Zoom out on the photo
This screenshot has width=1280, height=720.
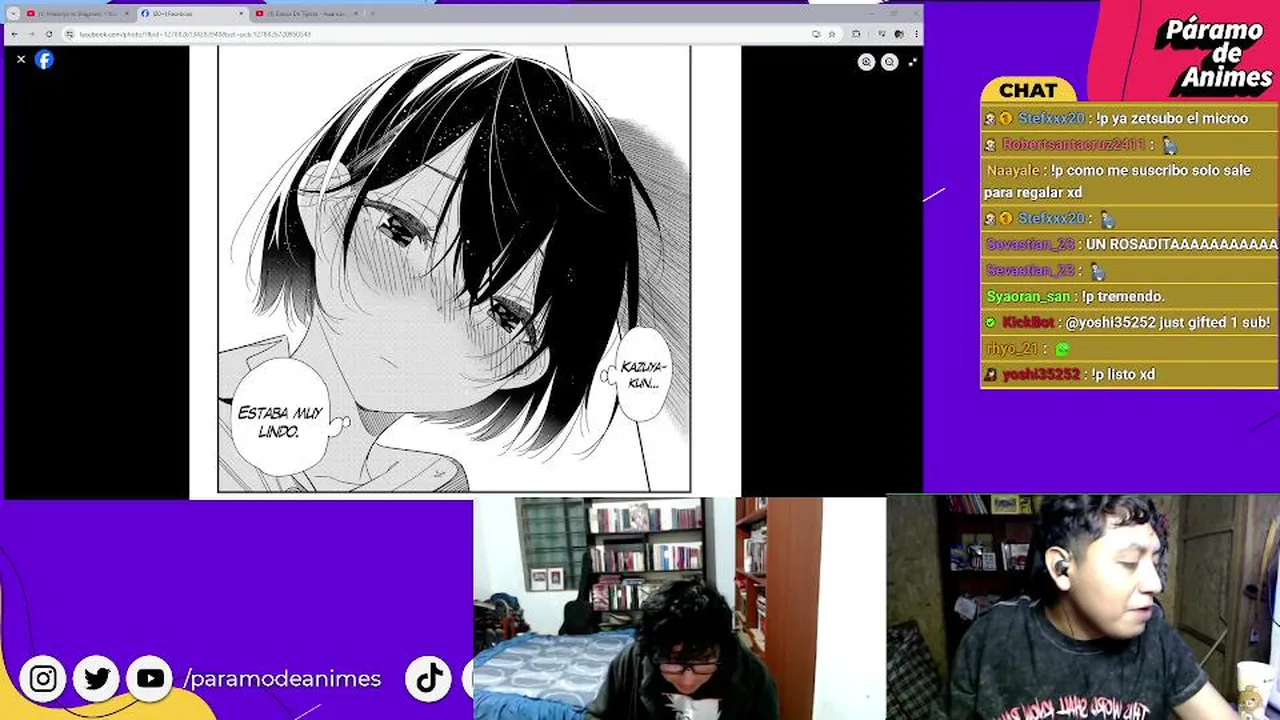point(889,62)
